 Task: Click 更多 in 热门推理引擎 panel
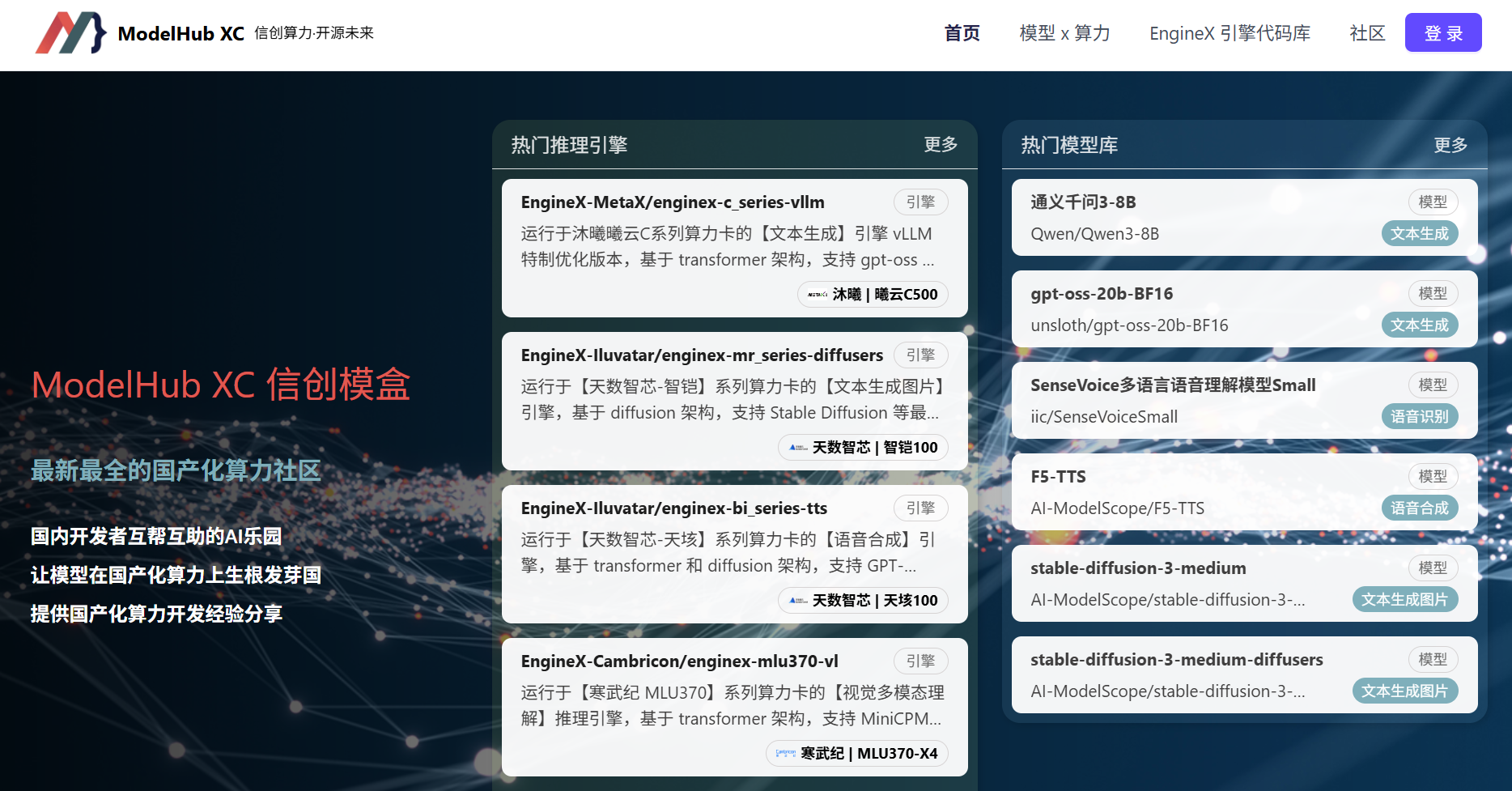pyautogui.click(x=941, y=145)
